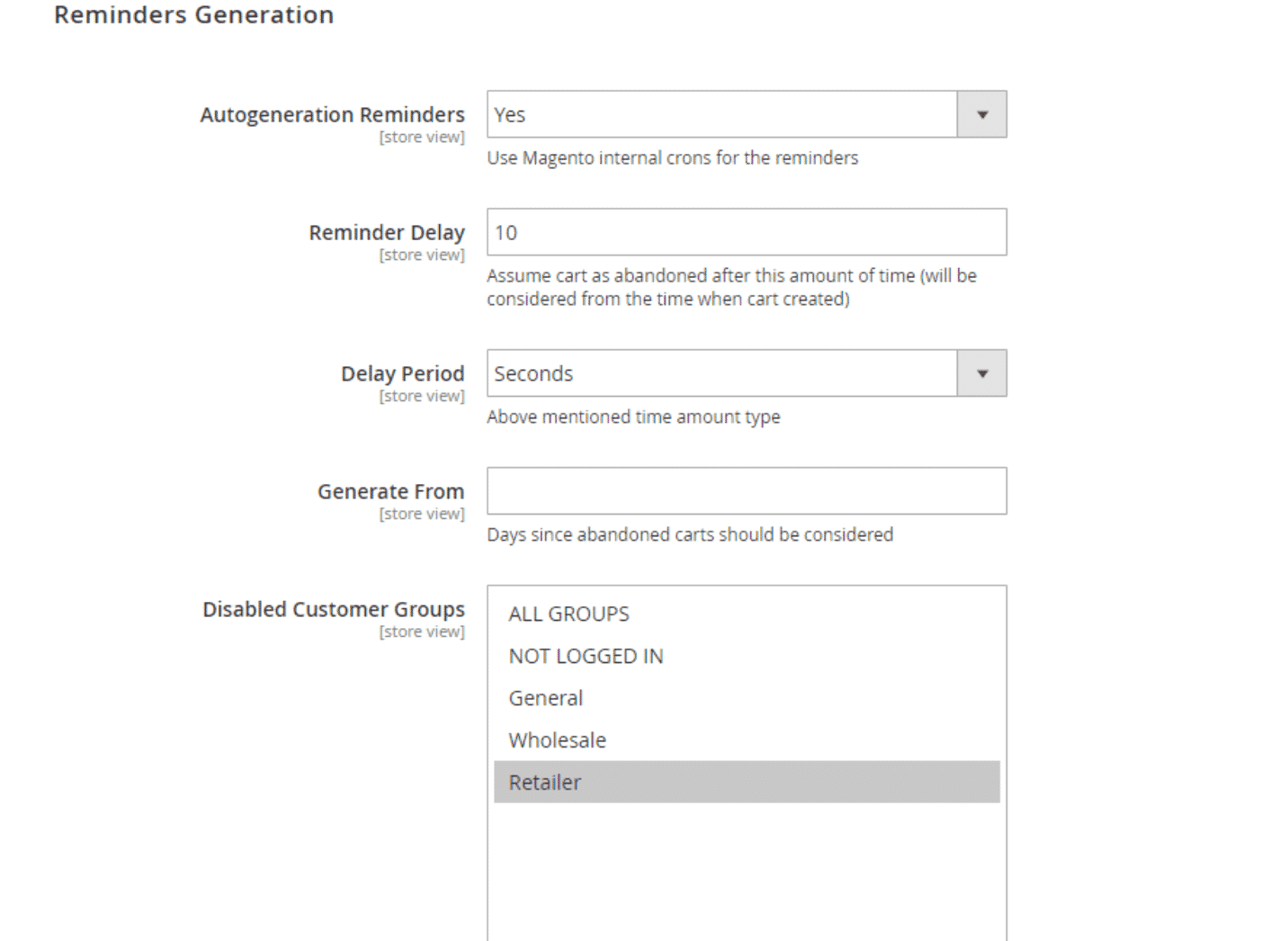This screenshot has width=1288, height=941.
Task: Click the Autogeneration Reminders label
Action: [332, 115]
